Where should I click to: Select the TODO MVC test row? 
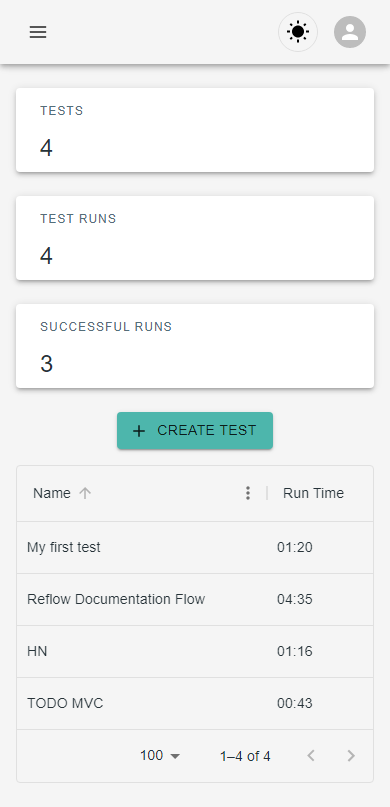(x=195, y=703)
